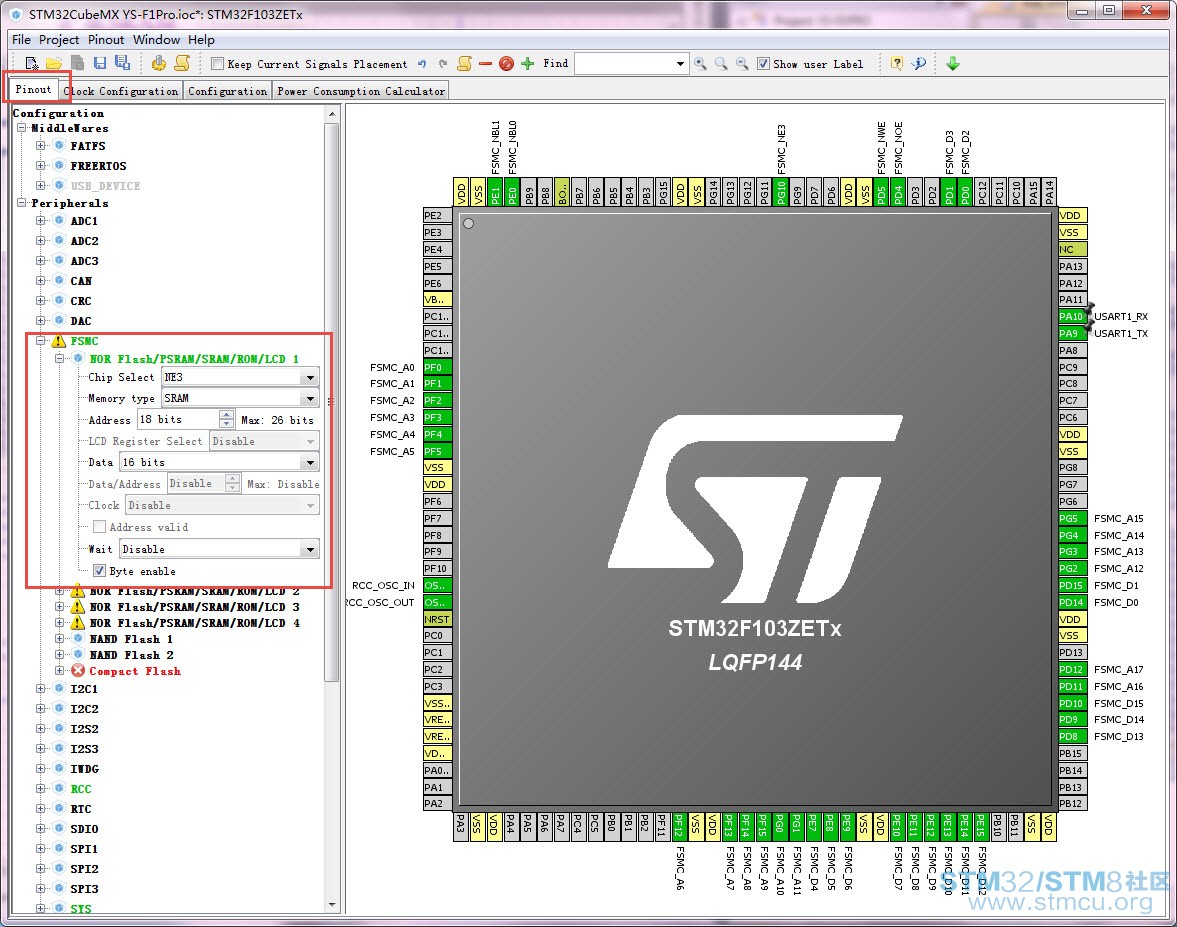Open the Pinout menu

(x=106, y=40)
